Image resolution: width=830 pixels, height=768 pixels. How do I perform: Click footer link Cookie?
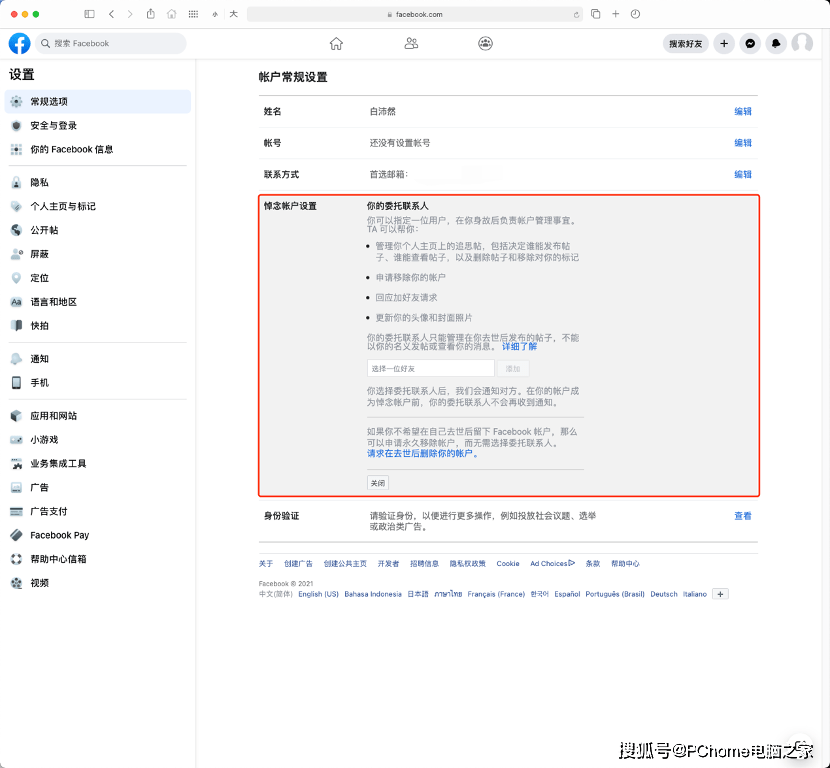(x=508, y=564)
